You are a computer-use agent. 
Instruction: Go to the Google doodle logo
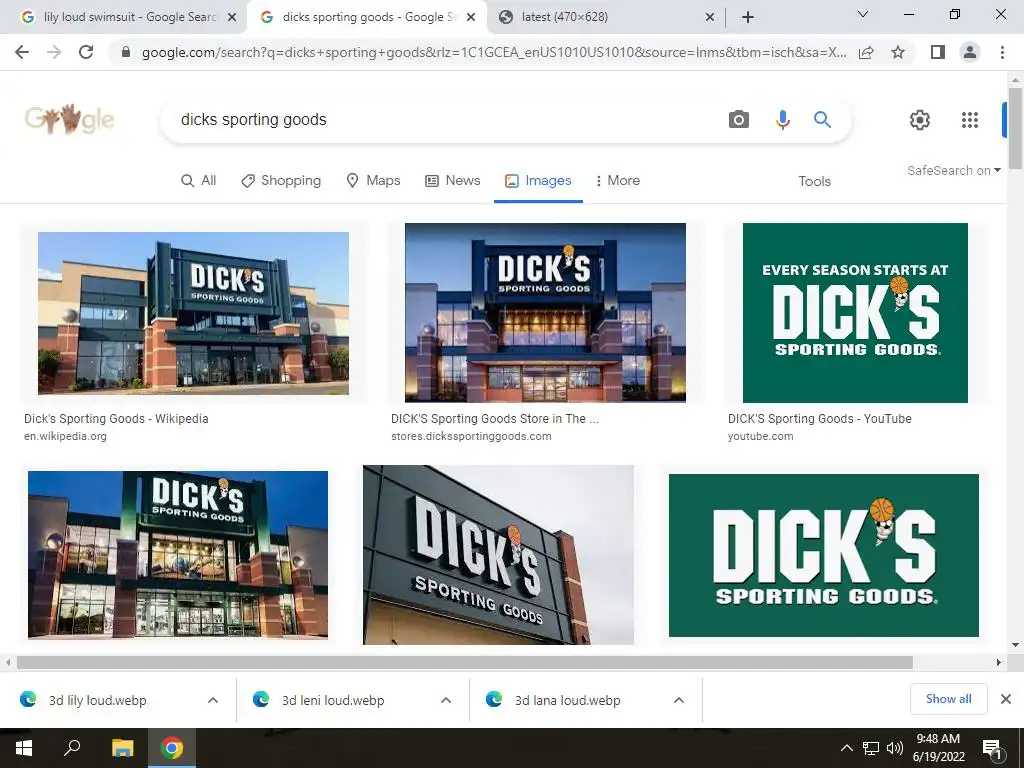click(69, 120)
